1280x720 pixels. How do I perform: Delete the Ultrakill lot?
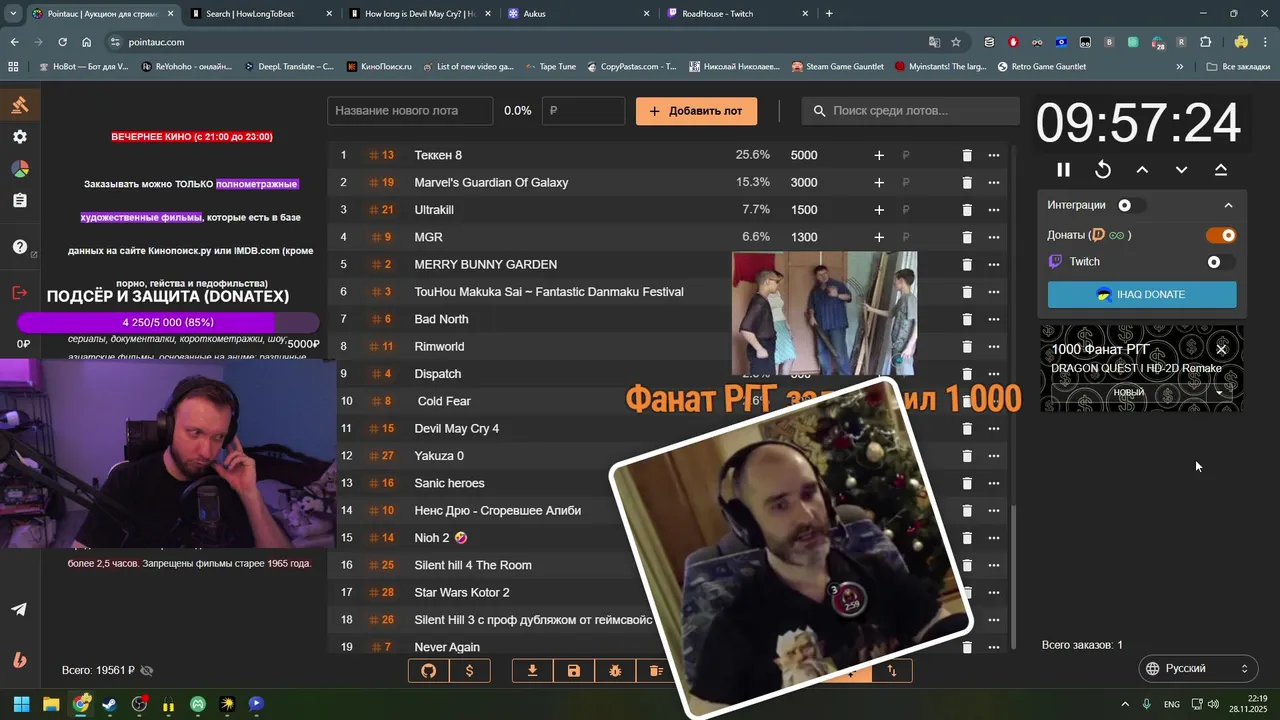tap(967, 210)
